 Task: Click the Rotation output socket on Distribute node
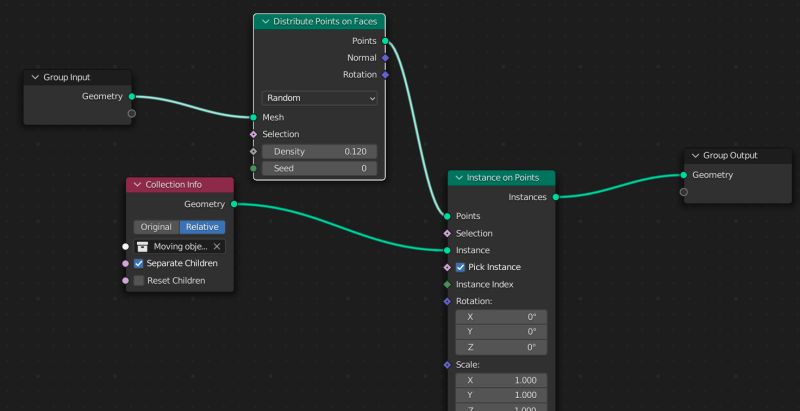tap(385, 74)
